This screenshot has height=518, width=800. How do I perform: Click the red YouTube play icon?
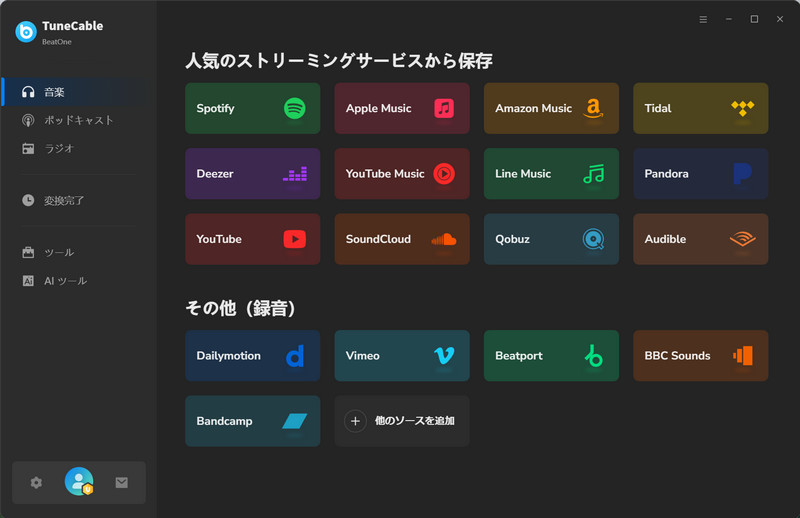(294, 239)
